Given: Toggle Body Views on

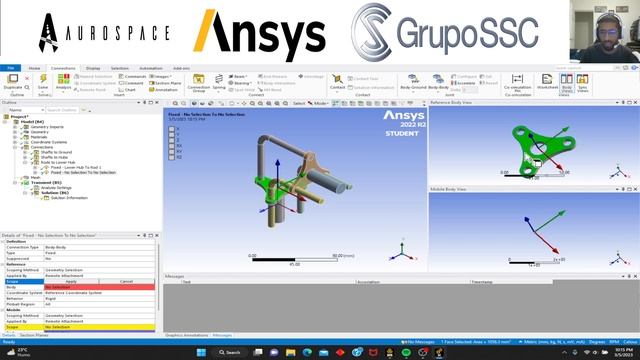Looking at the screenshot, I should pos(567,82).
